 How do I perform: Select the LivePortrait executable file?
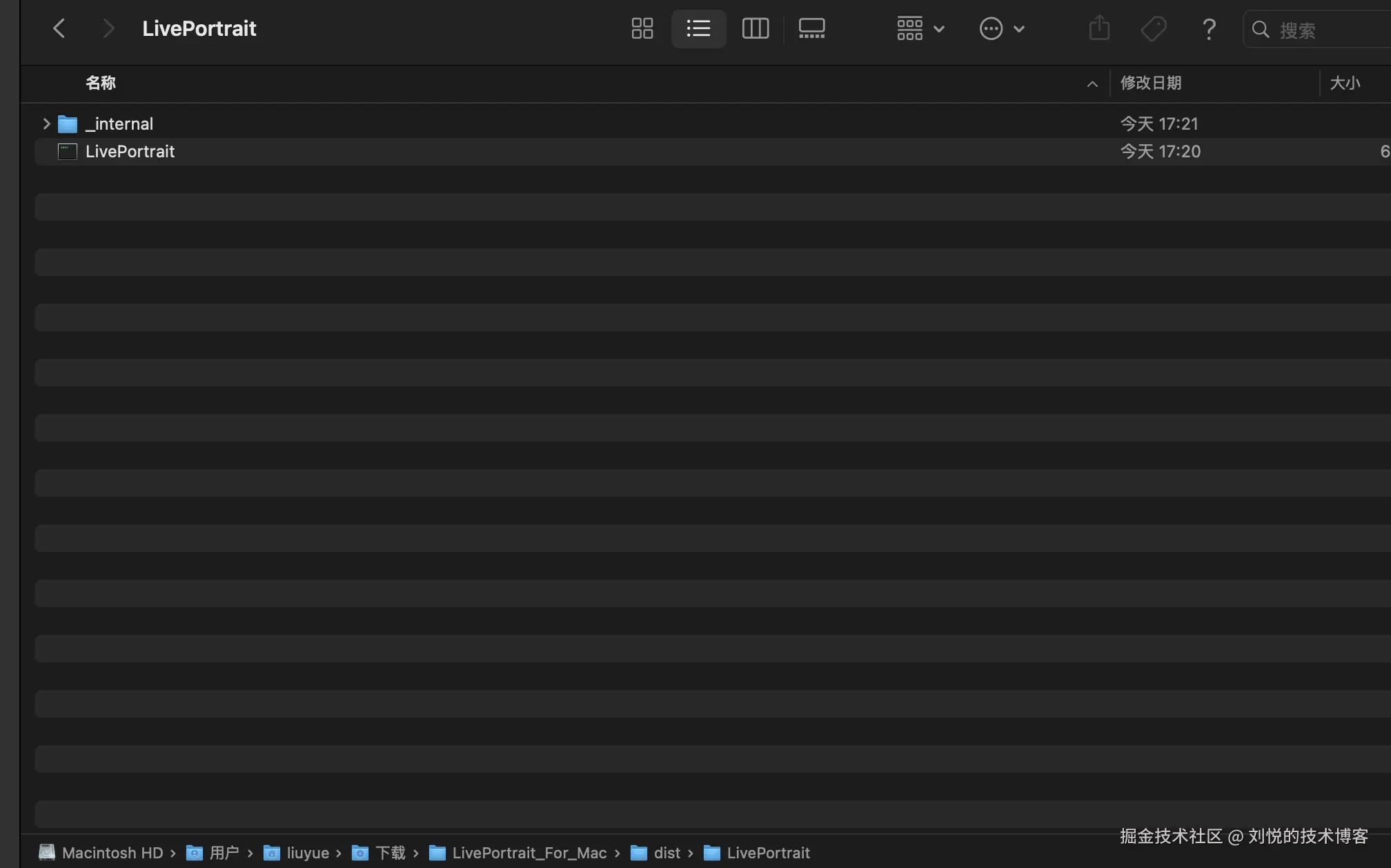[130, 152]
